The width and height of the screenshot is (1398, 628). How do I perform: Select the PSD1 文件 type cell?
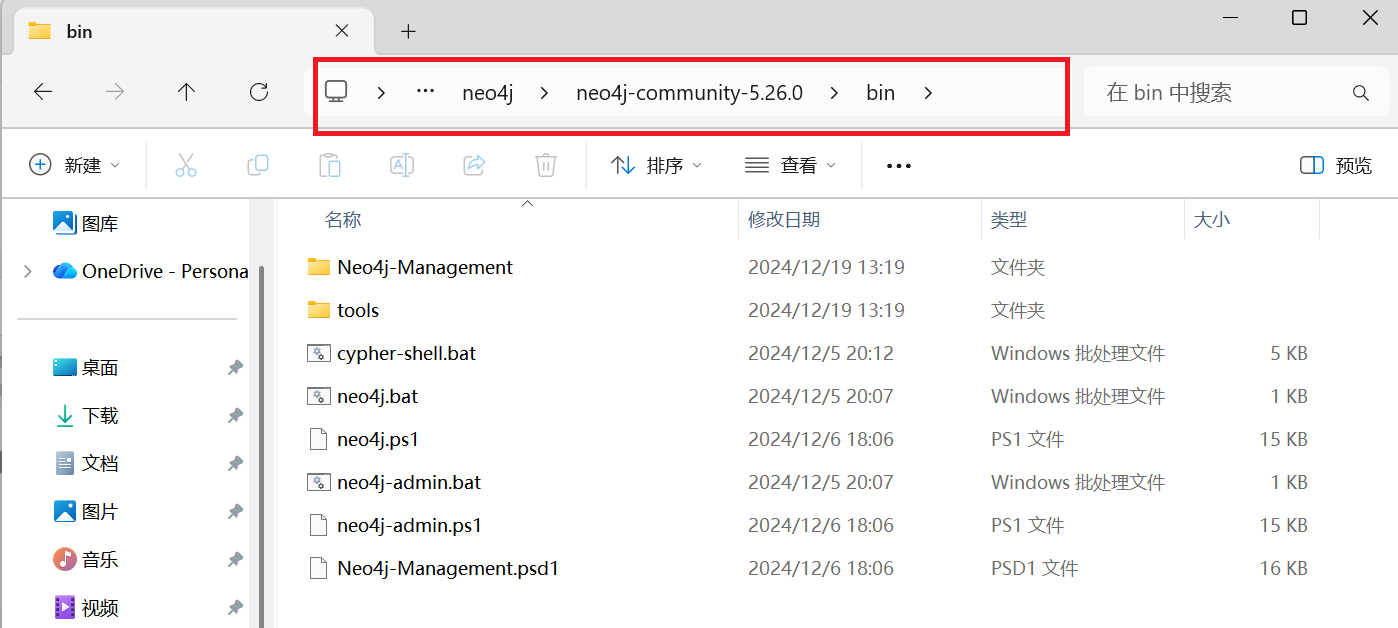(x=1034, y=568)
